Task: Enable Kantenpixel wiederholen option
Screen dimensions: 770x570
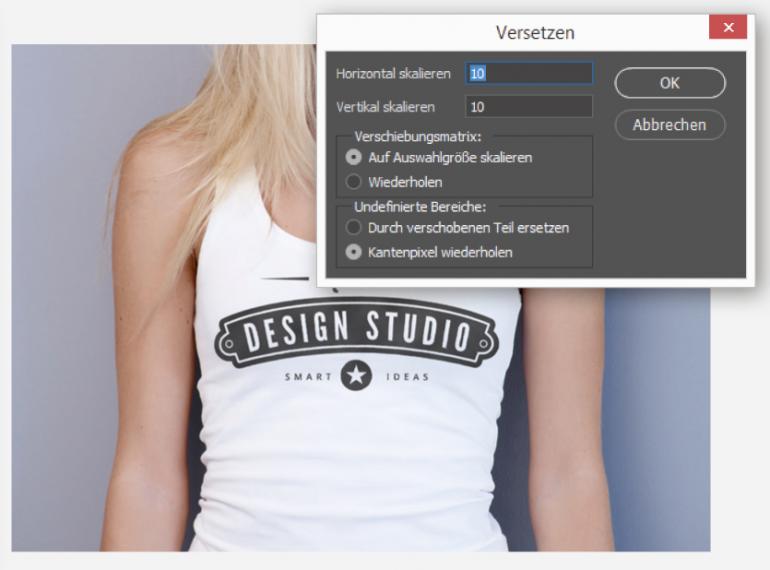Action: point(354,252)
